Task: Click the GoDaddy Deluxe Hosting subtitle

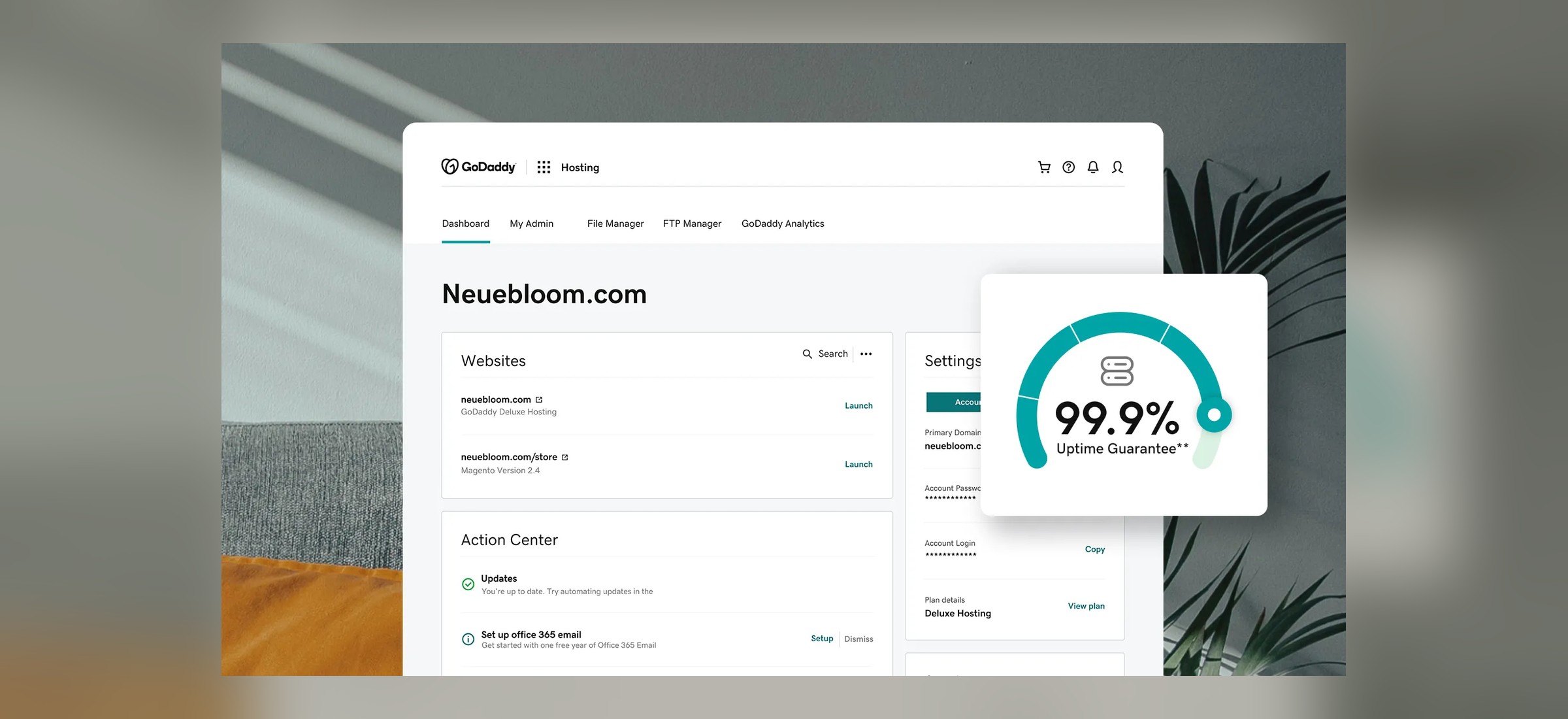Action: tap(509, 412)
